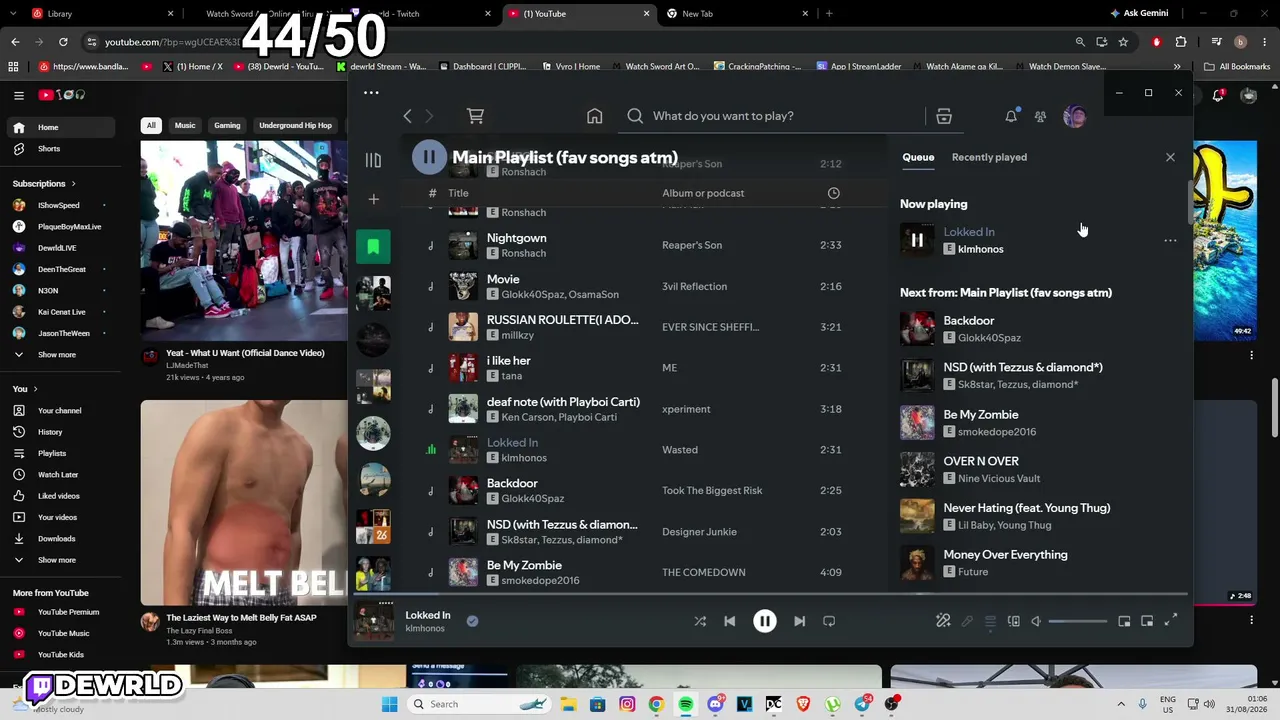Image resolution: width=1280 pixels, height=720 pixels.
Task: Collapse Your Library sidebar in Spotify
Action: point(373,160)
